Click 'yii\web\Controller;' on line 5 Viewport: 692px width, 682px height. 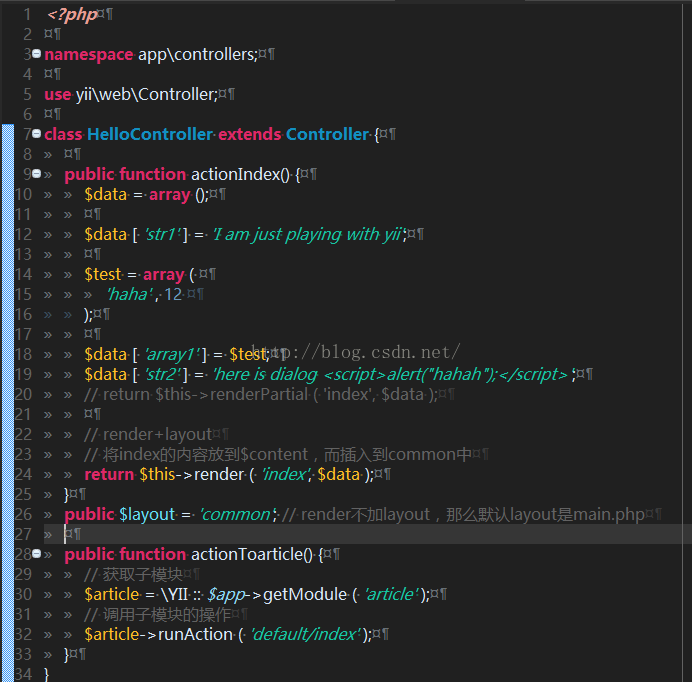(x=147, y=94)
